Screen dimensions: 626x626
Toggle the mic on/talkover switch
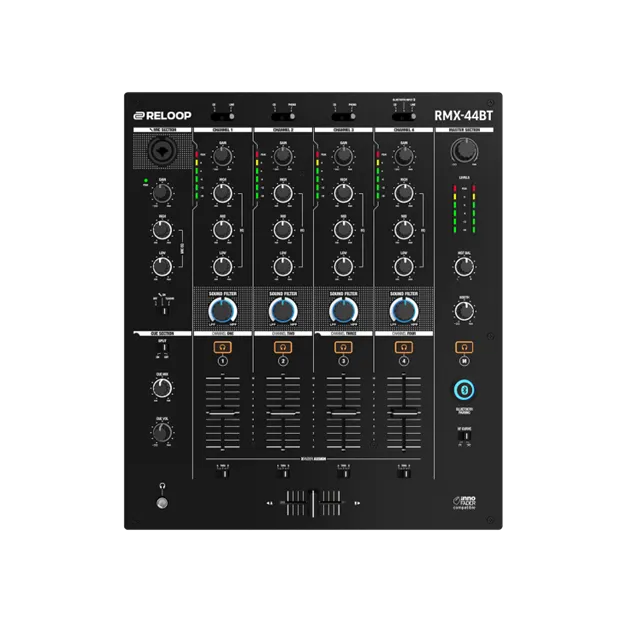[164, 310]
